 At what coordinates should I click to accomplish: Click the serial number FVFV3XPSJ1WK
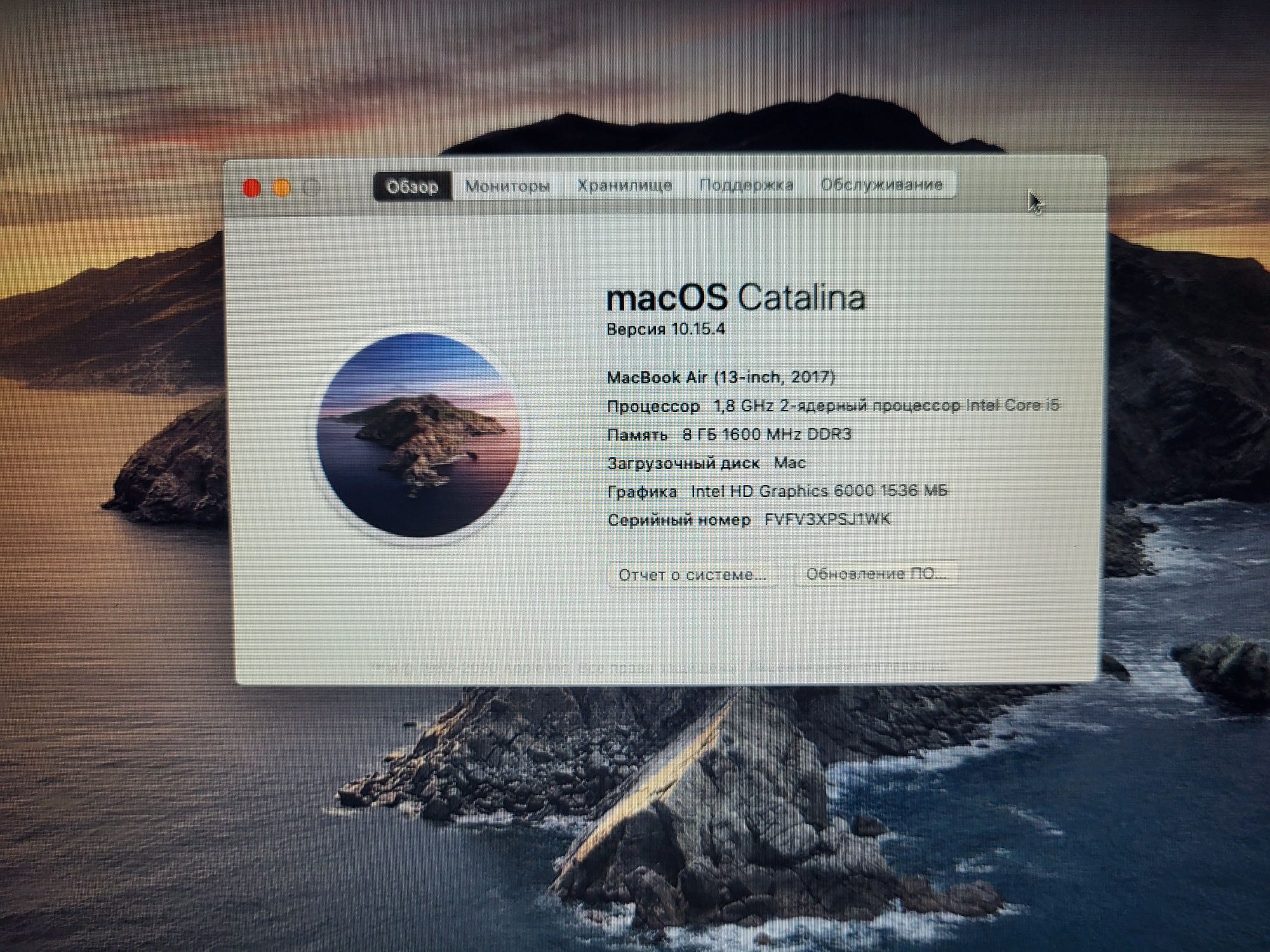(x=827, y=519)
